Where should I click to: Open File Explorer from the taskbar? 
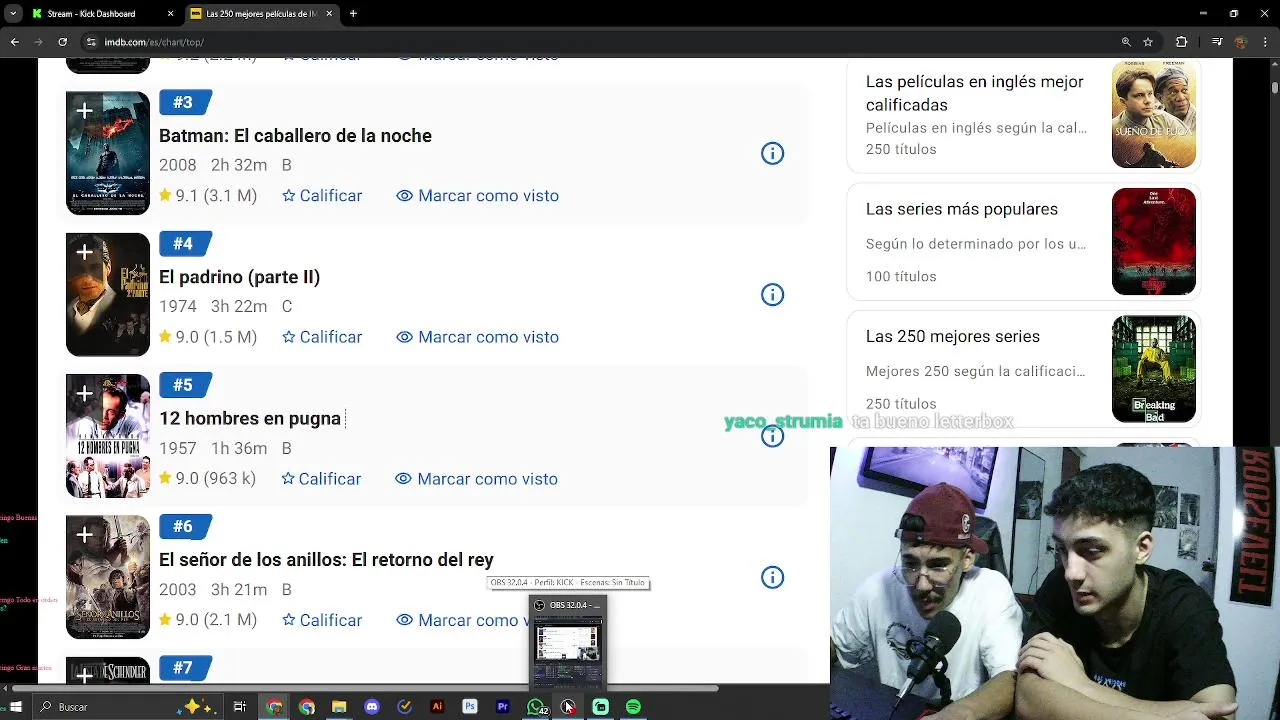click(339, 707)
